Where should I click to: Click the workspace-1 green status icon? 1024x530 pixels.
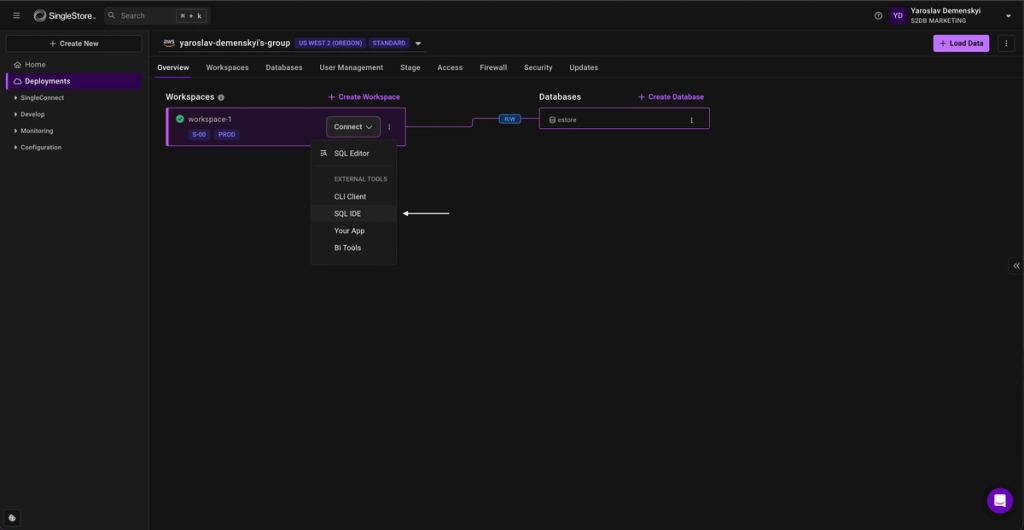(x=180, y=119)
